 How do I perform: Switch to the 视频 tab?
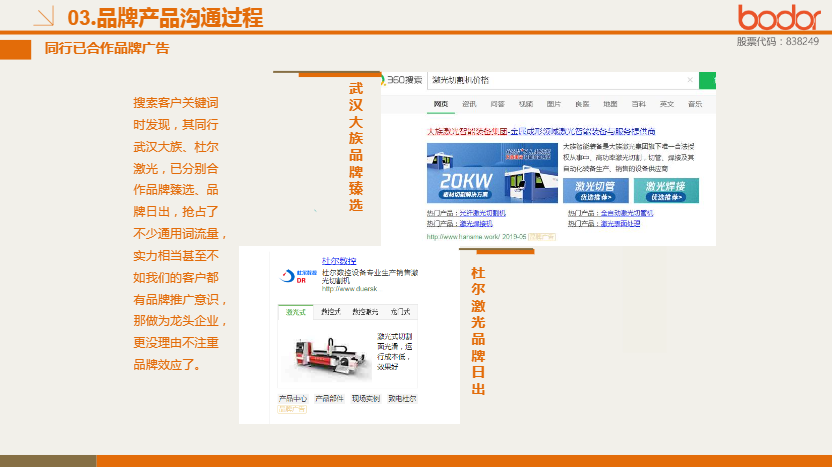coord(526,104)
